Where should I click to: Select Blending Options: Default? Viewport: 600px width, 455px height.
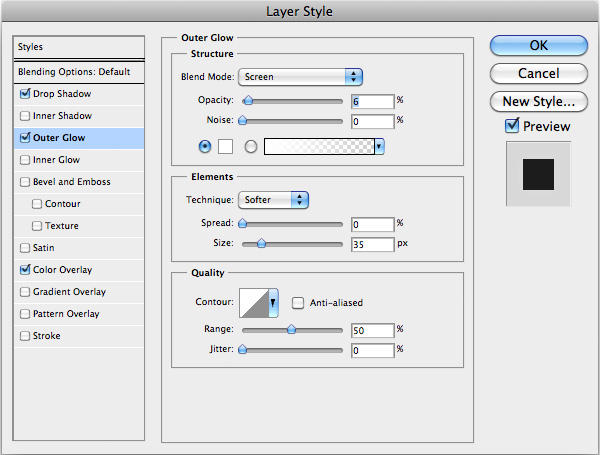pos(78,72)
